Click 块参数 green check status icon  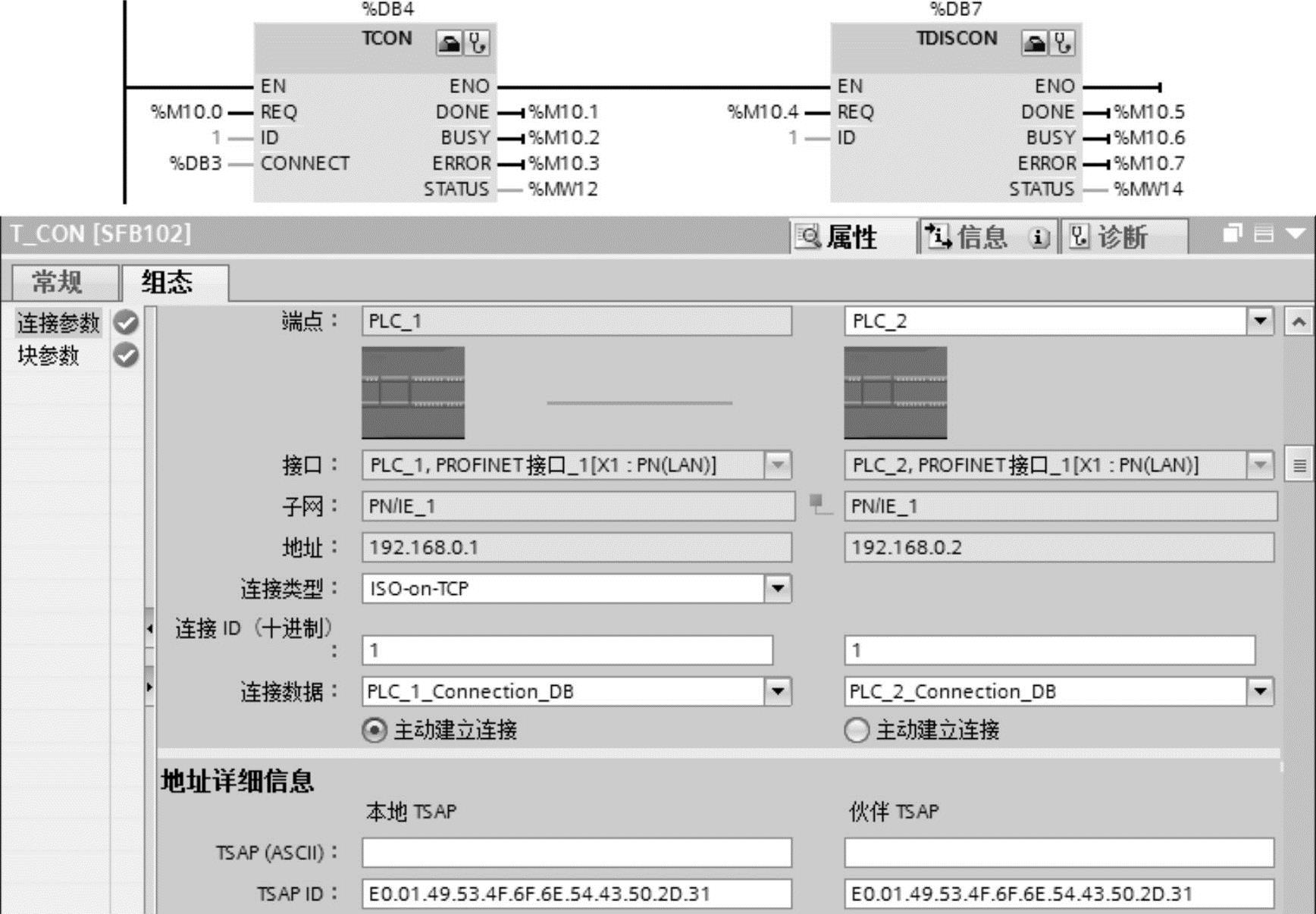126,355
